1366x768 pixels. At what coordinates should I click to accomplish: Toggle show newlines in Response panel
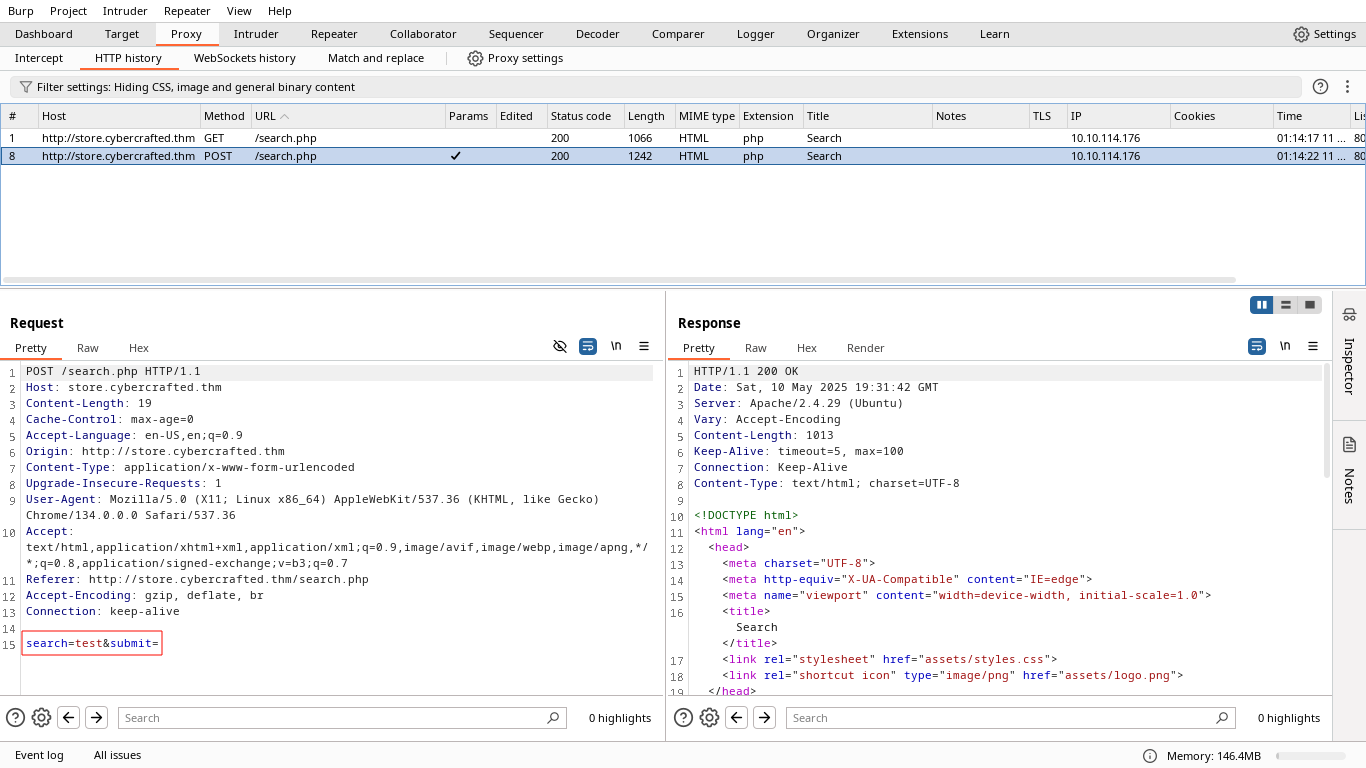(x=1285, y=346)
